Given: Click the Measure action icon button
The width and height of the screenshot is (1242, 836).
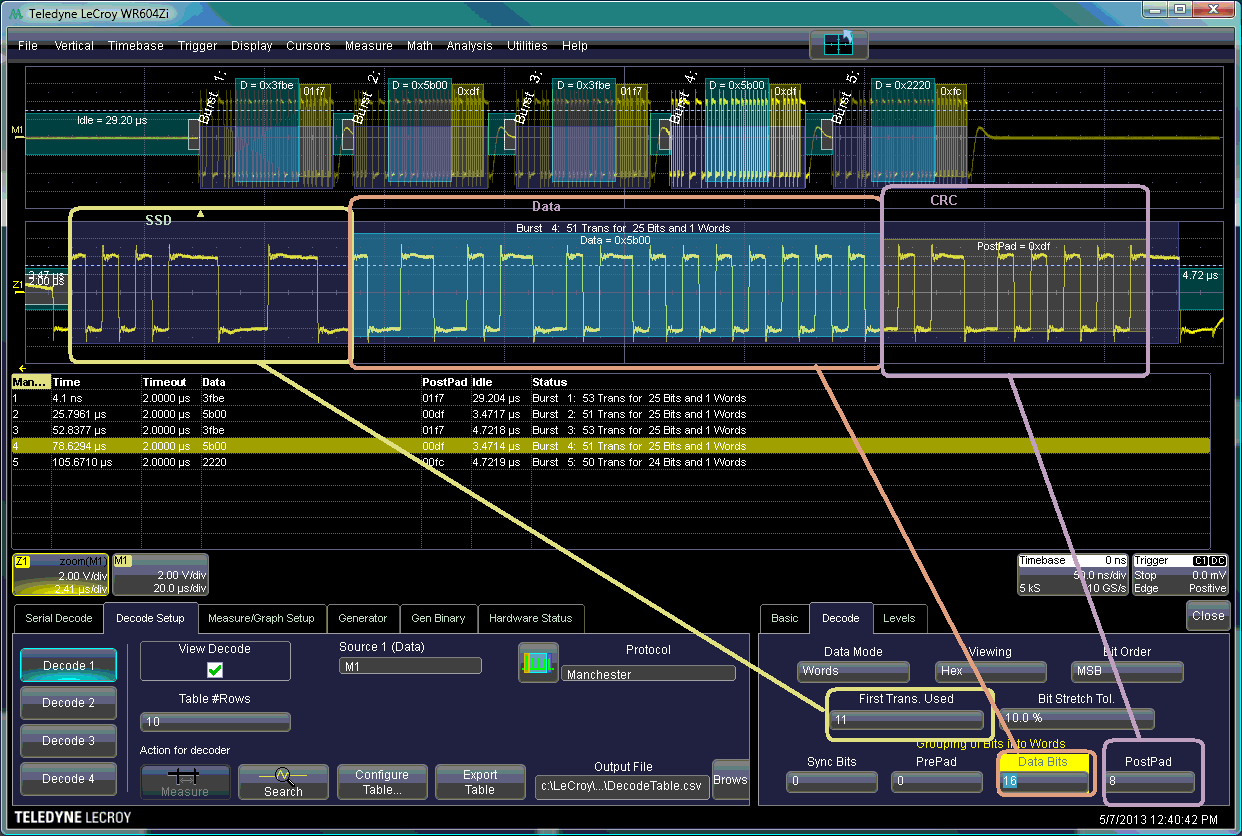Looking at the screenshot, I should click(185, 781).
